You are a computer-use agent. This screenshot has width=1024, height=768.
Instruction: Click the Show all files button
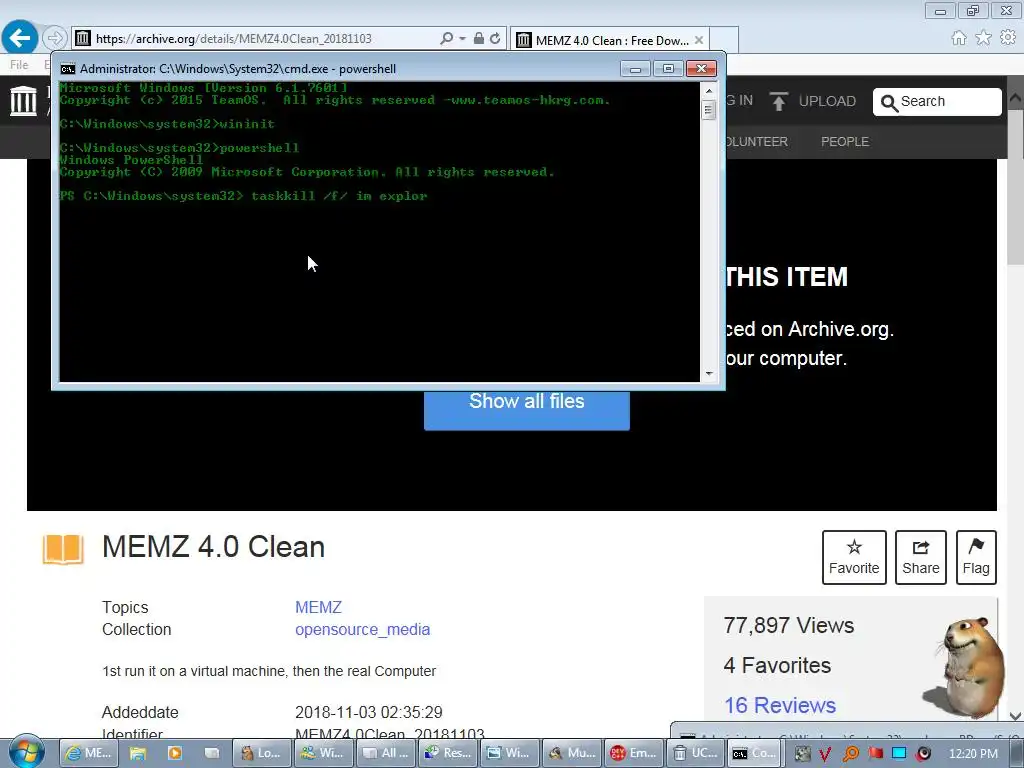click(x=526, y=409)
